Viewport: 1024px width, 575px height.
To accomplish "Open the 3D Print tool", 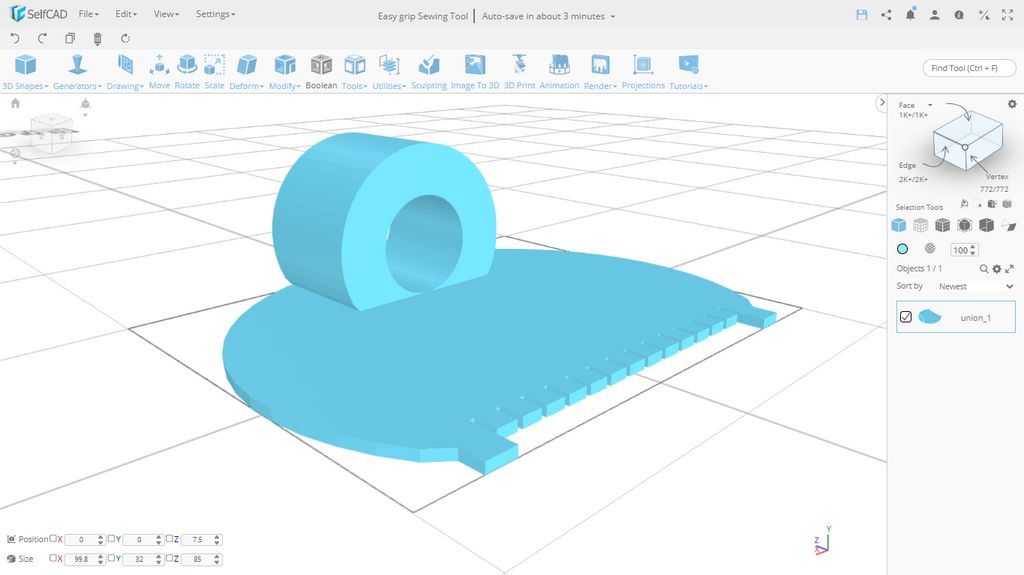I will coord(519,73).
